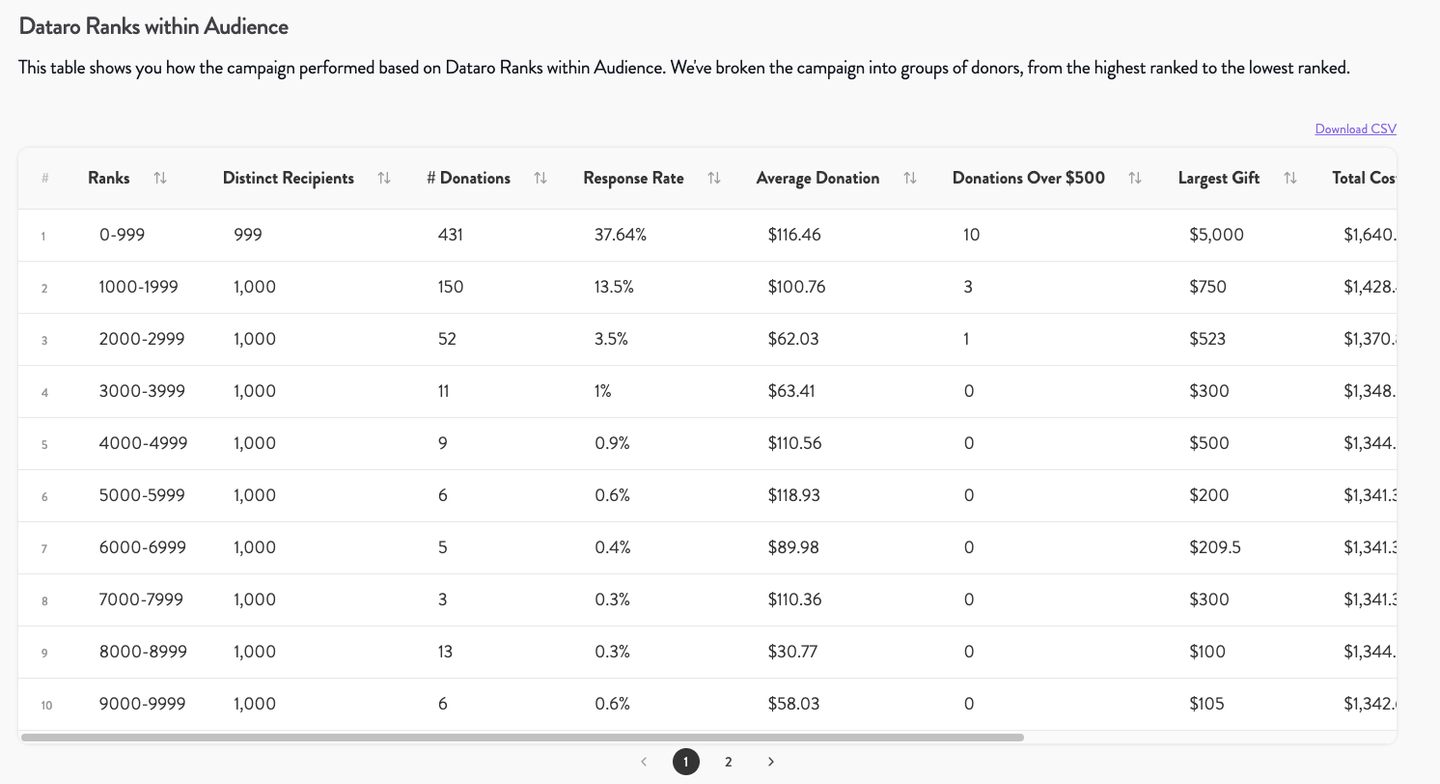Sort by Average Donation sort icon
Viewport: 1440px width, 784px height.
coord(910,178)
